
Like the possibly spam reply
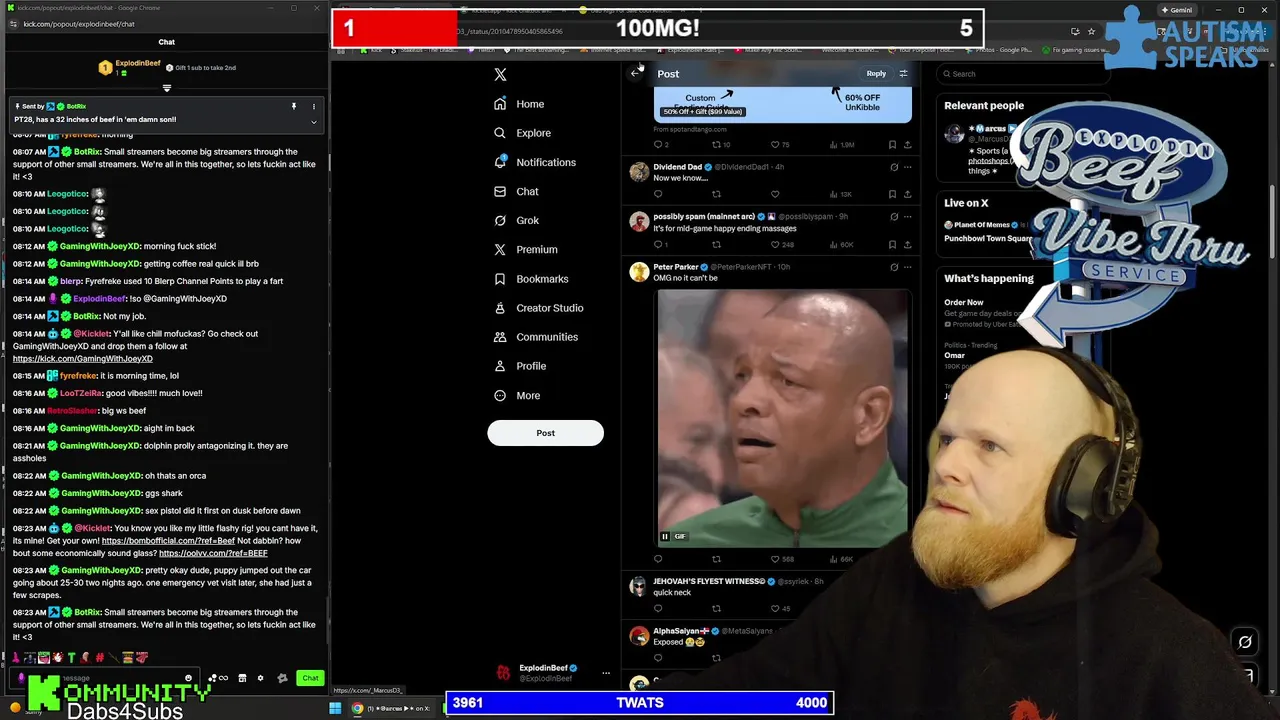(775, 244)
